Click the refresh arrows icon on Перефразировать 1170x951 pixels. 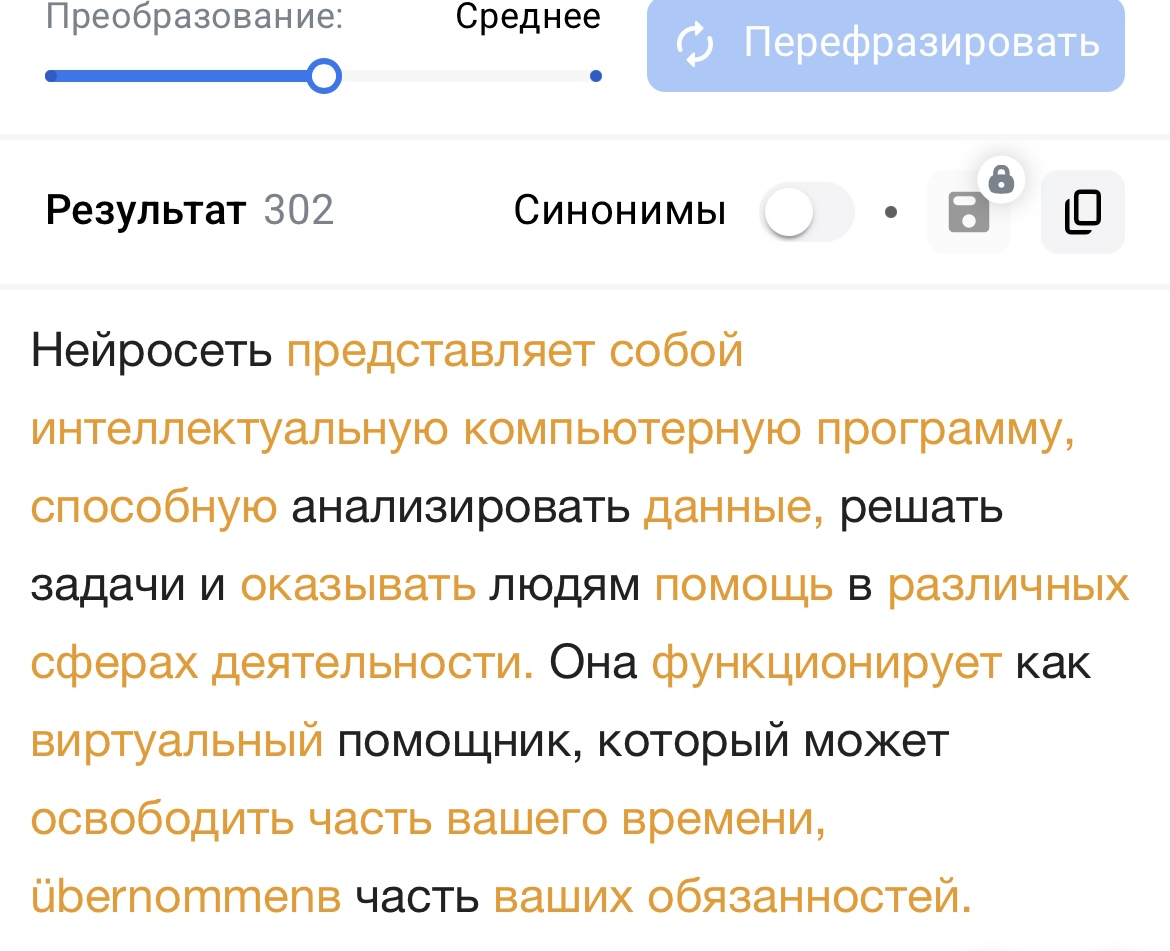[x=695, y=43]
